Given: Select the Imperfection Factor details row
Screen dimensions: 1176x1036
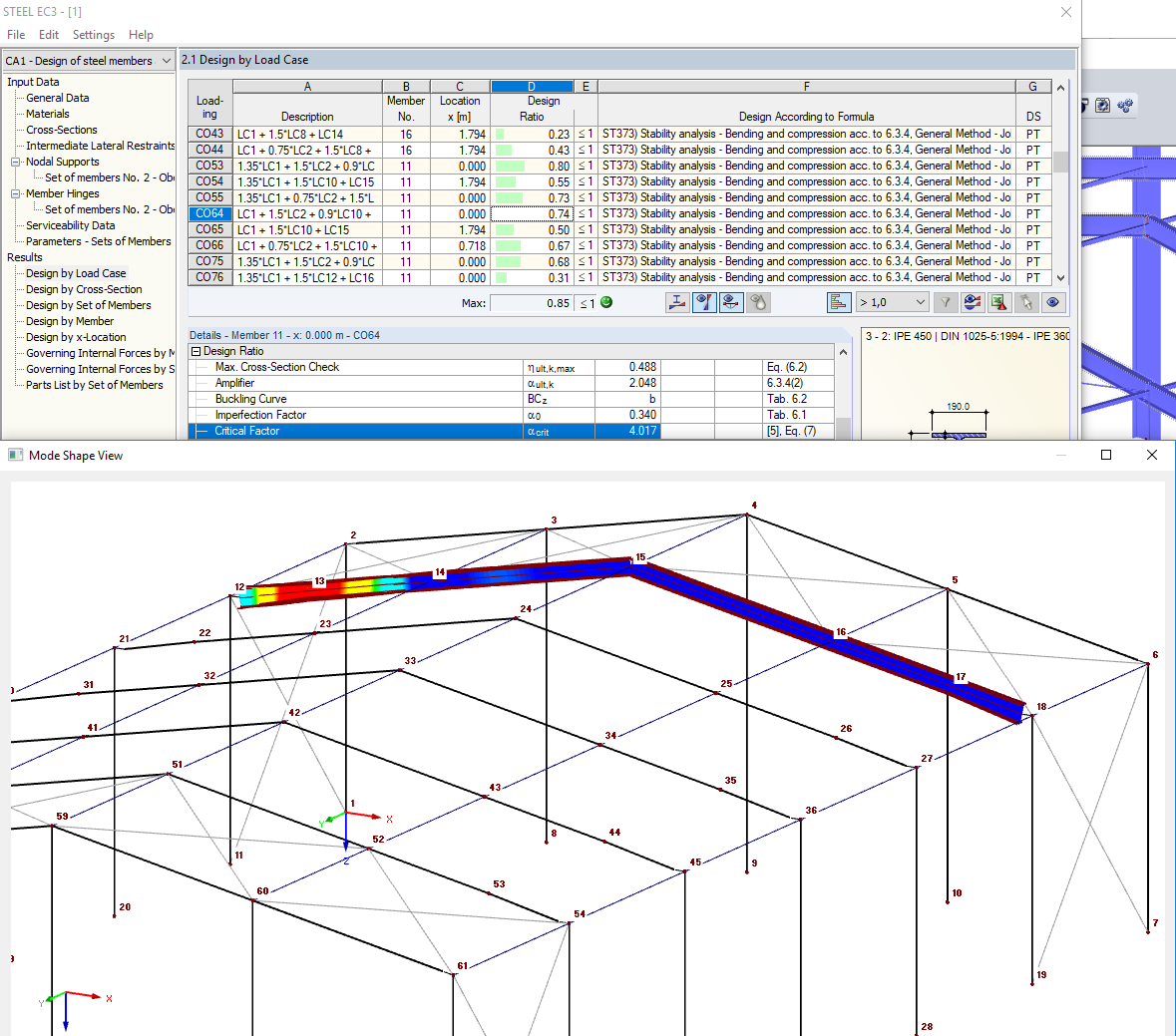Looking at the screenshot, I should [511, 415].
